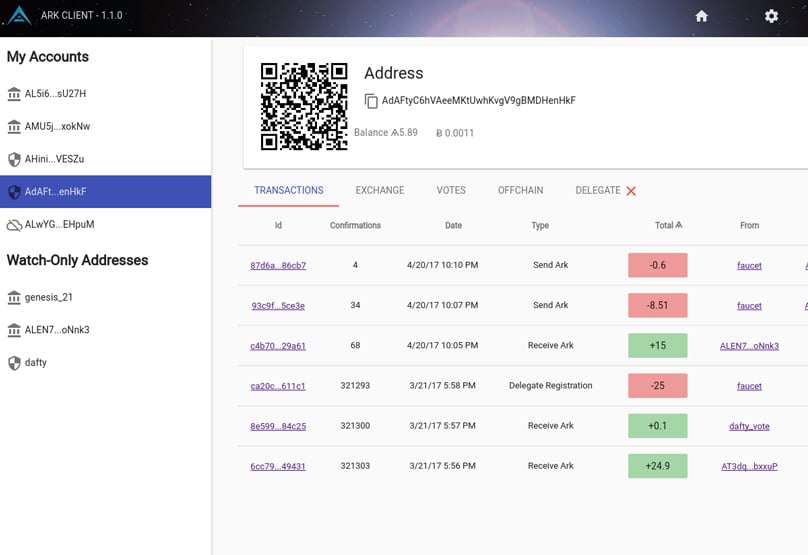This screenshot has height=555, width=808.
Task: Click the dafty_vote sender link
Action: [749, 426]
